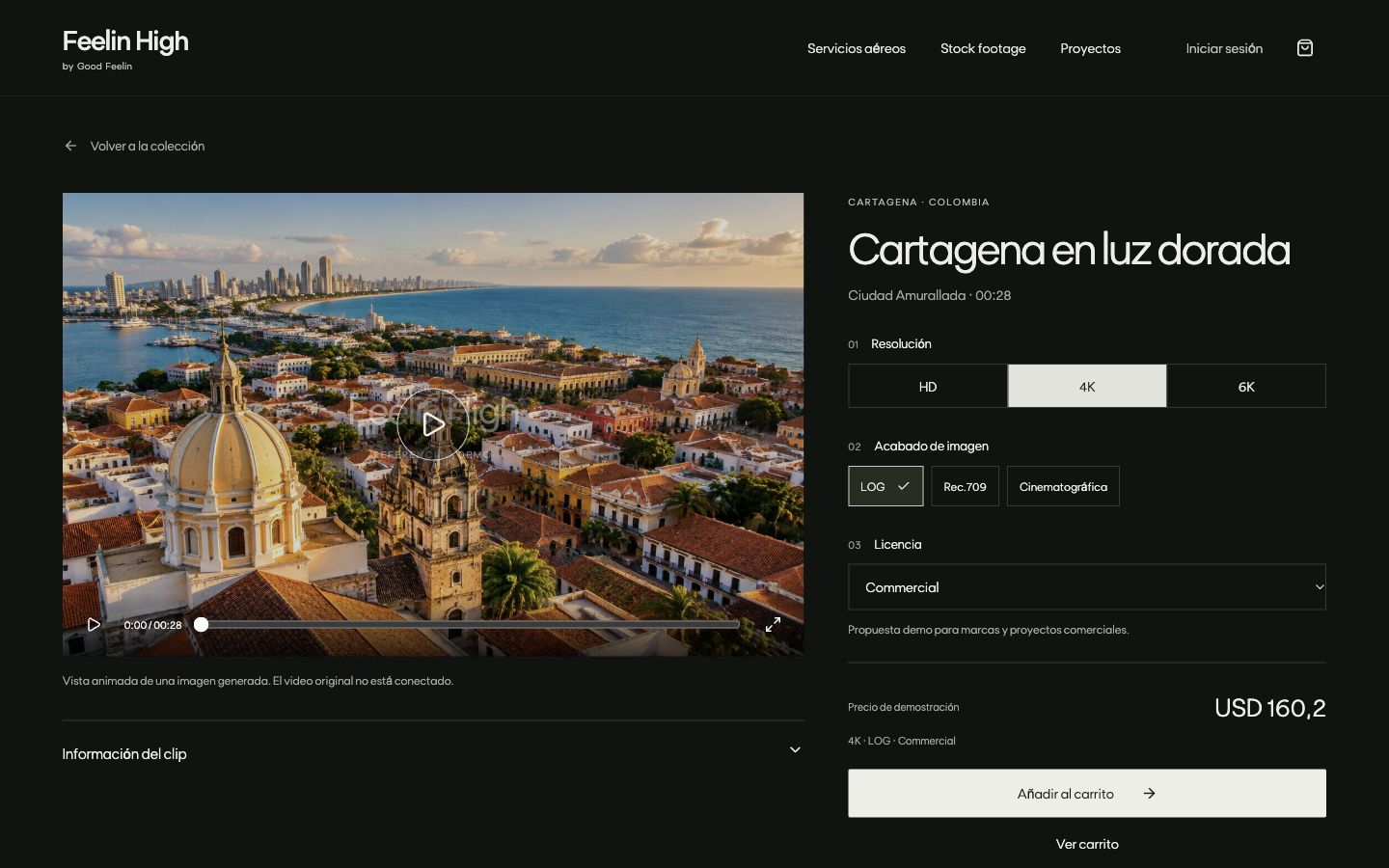Click the 4K · LOG · Commercial summary text
This screenshot has height=868, width=1389.
(x=902, y=741)
